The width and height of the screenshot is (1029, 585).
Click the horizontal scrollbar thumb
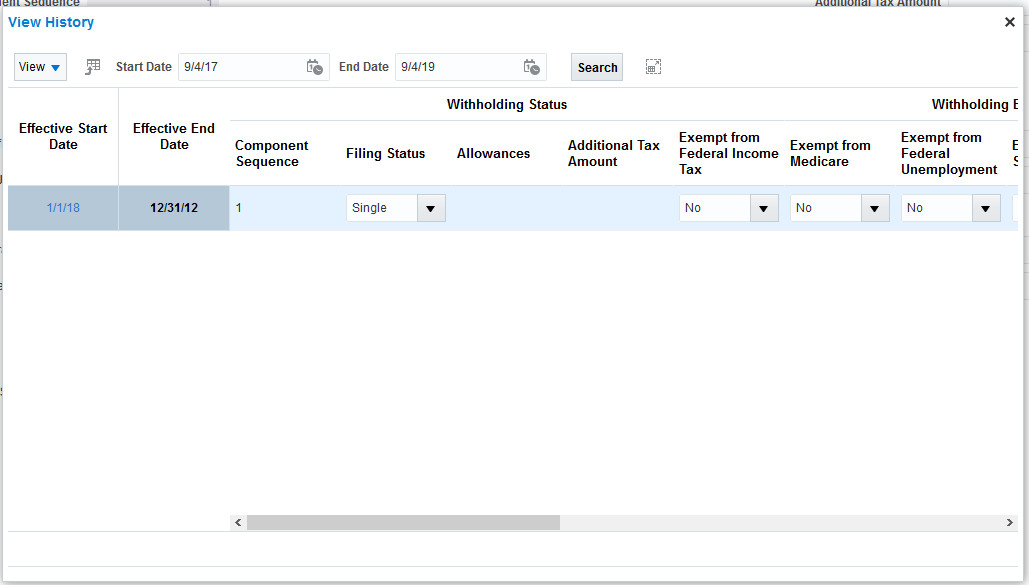(403, 523)
